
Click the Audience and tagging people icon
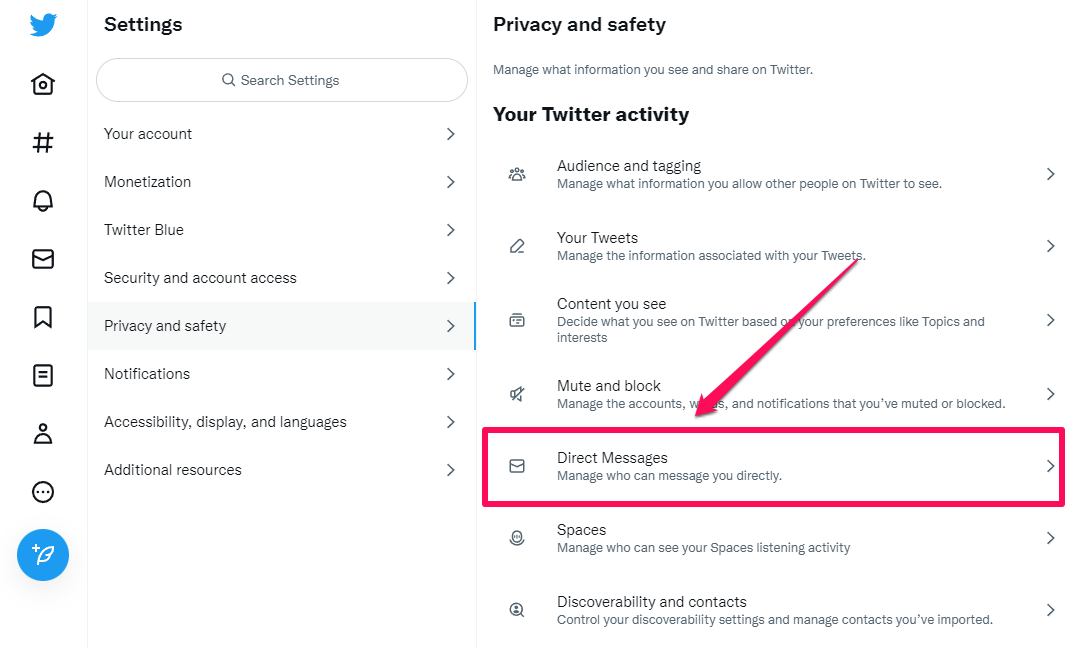click(x=517, y=173)
